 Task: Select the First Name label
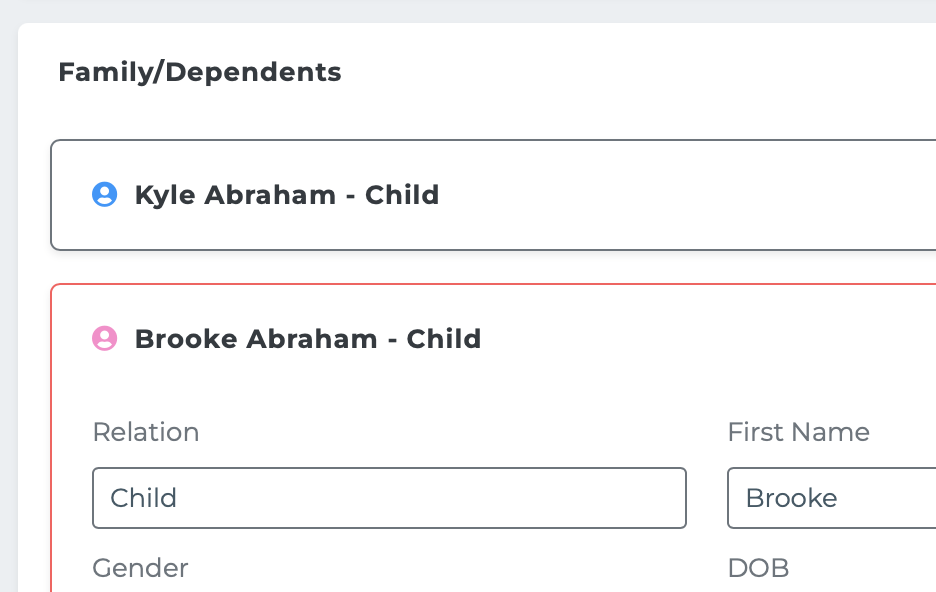click(x=799, y=431)
